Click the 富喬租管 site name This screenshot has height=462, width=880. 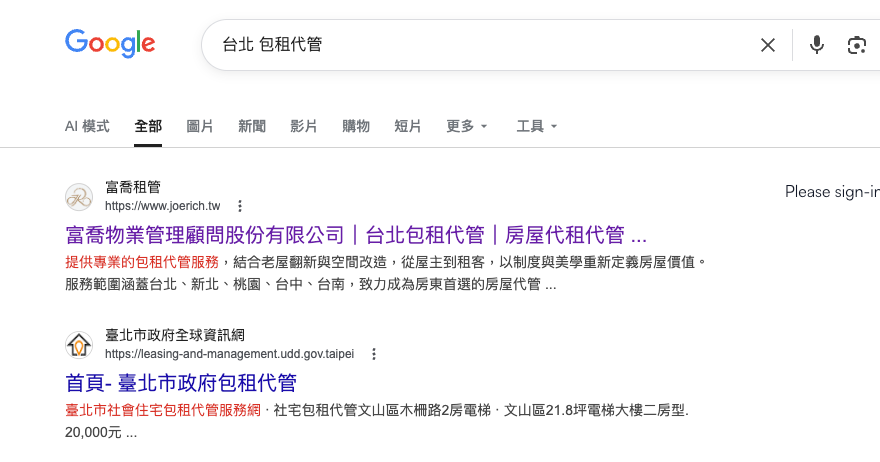tap(133, 187)
